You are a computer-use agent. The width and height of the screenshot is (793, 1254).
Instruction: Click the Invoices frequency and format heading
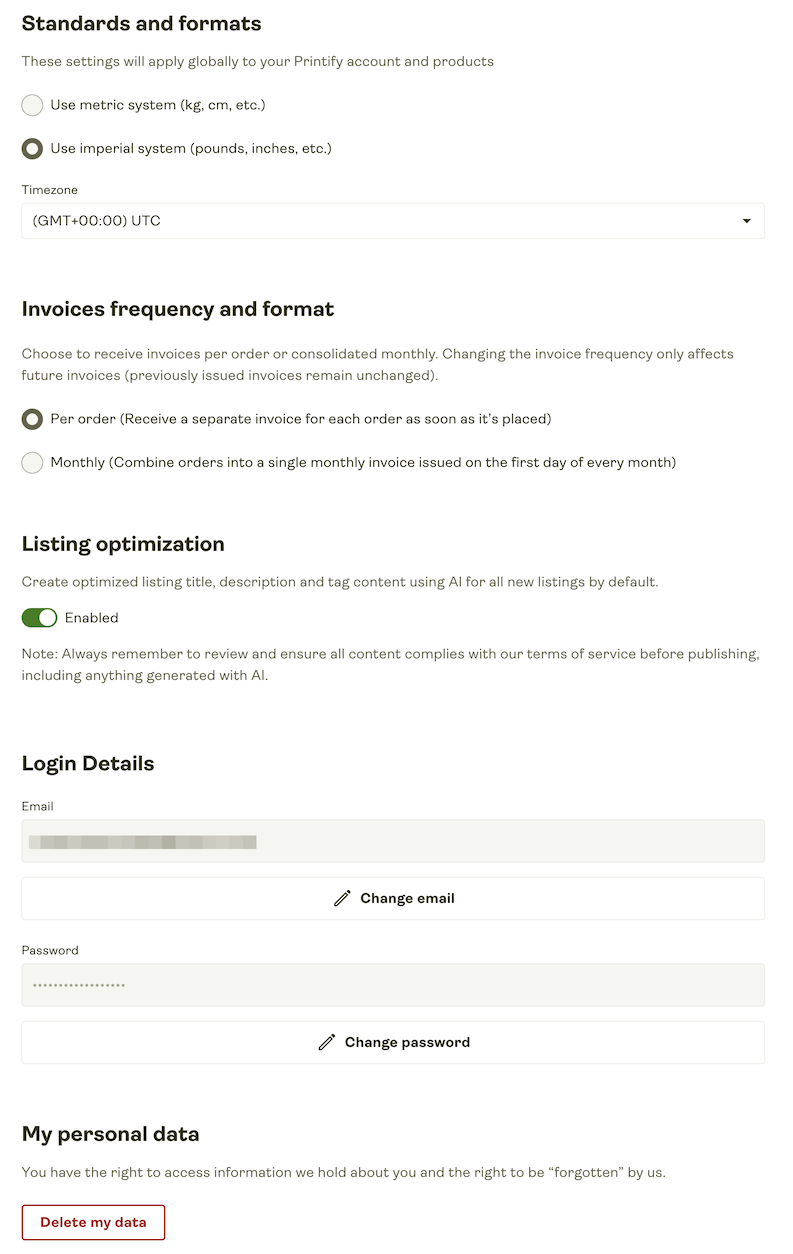pyautogui.click(x=177, y=309)
